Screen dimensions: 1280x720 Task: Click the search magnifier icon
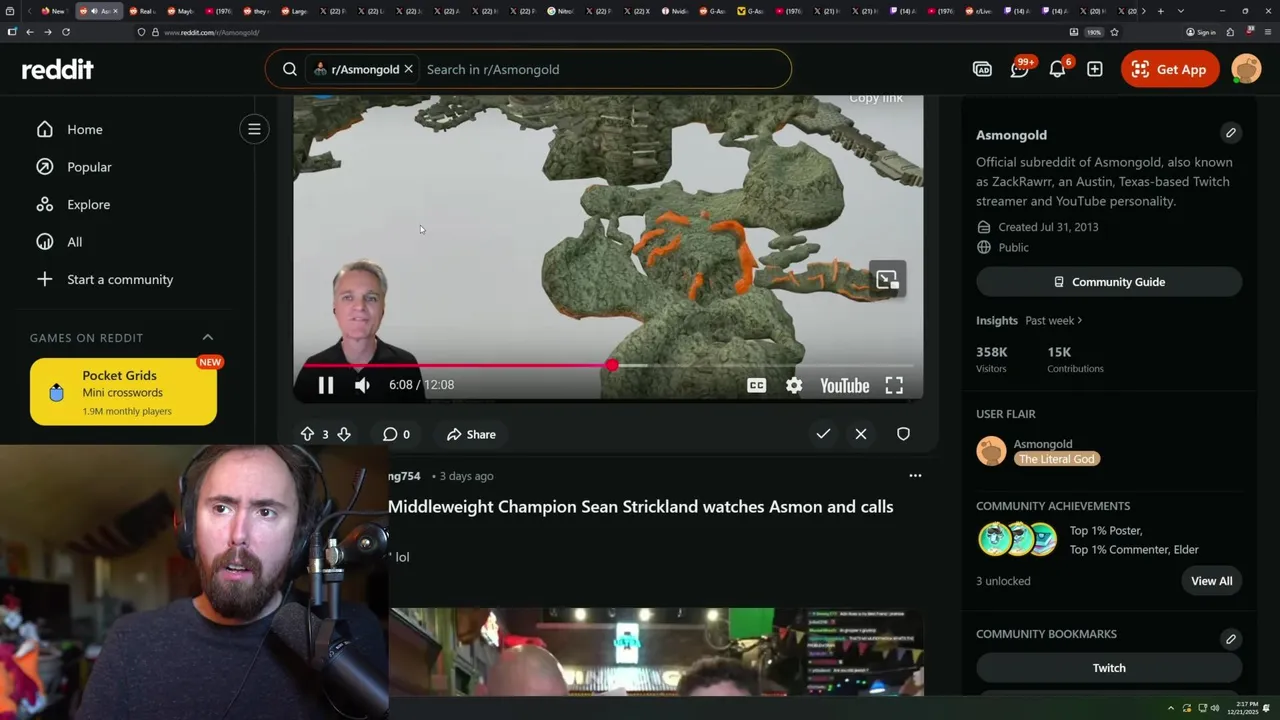click(290, 69)
